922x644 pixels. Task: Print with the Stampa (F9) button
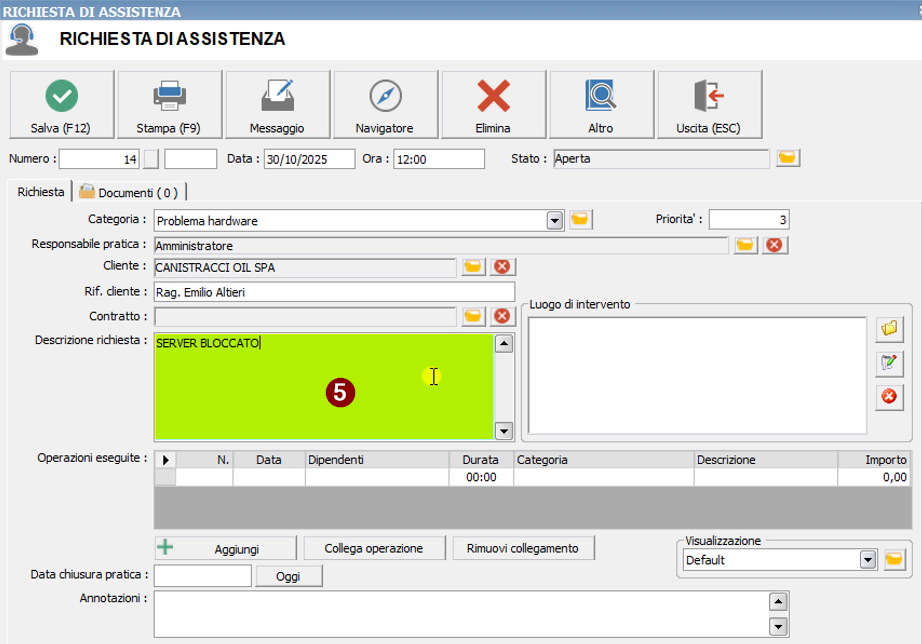169,104
